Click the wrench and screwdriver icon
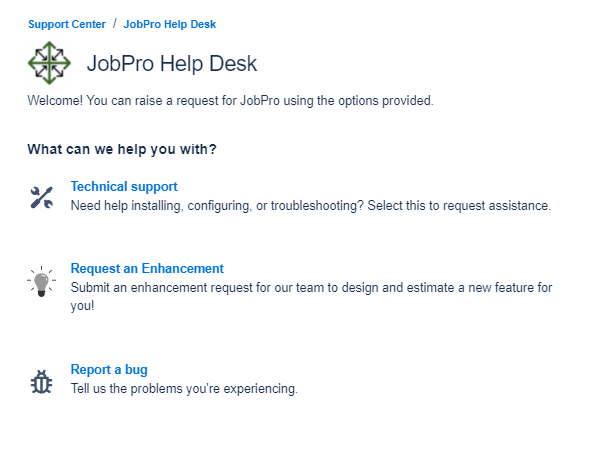 click(41, 197)
